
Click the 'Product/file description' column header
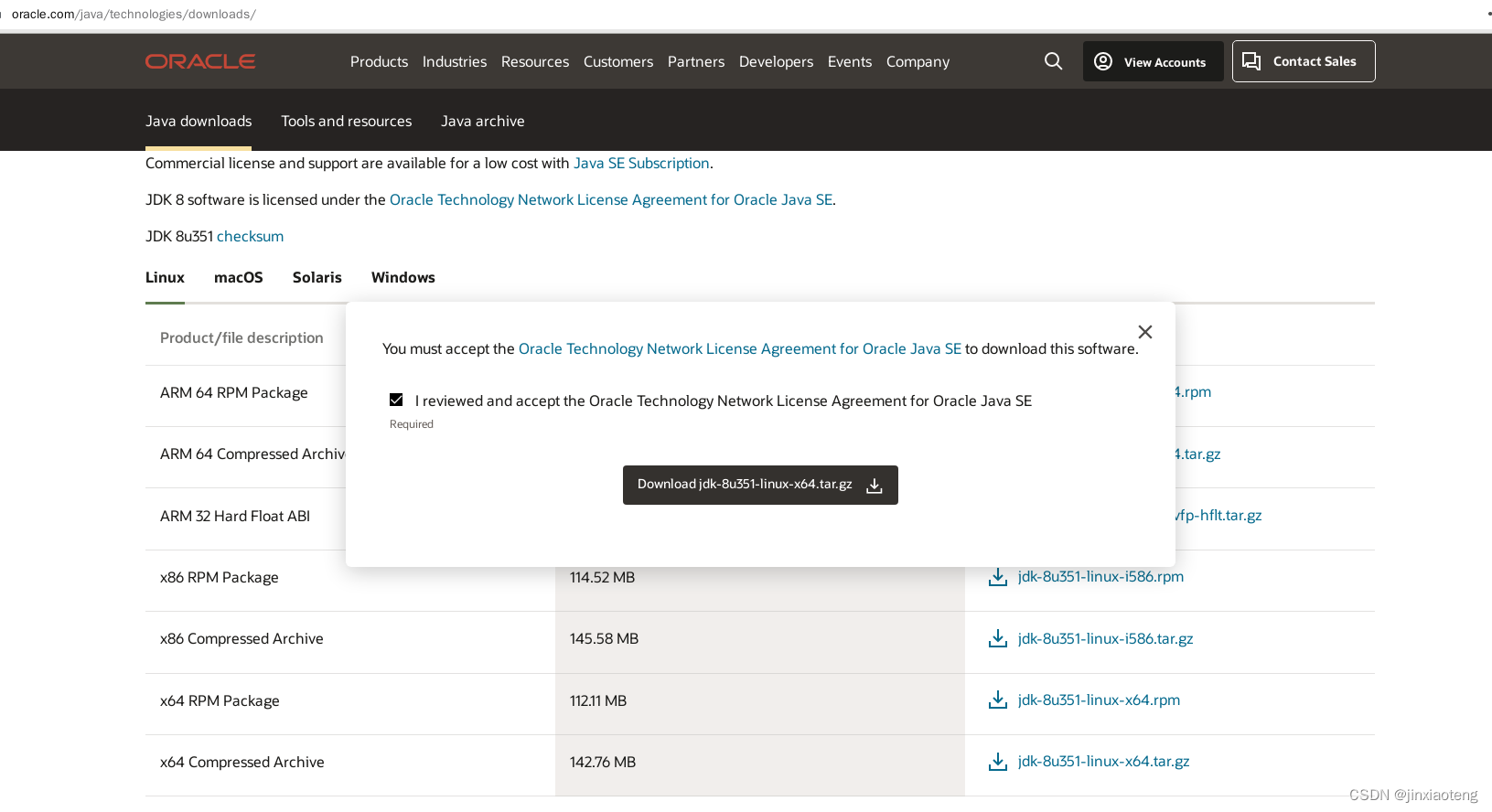point(242,337)
